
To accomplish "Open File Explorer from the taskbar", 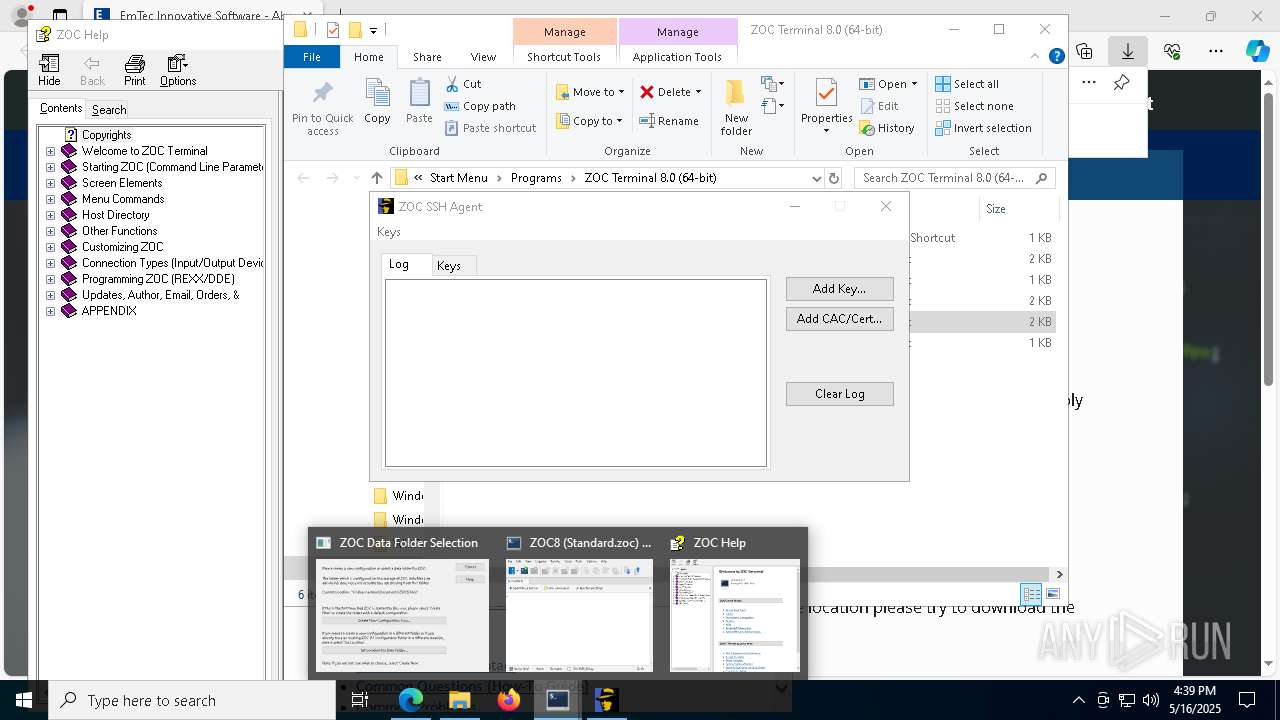I will click(x=460, y=700).
